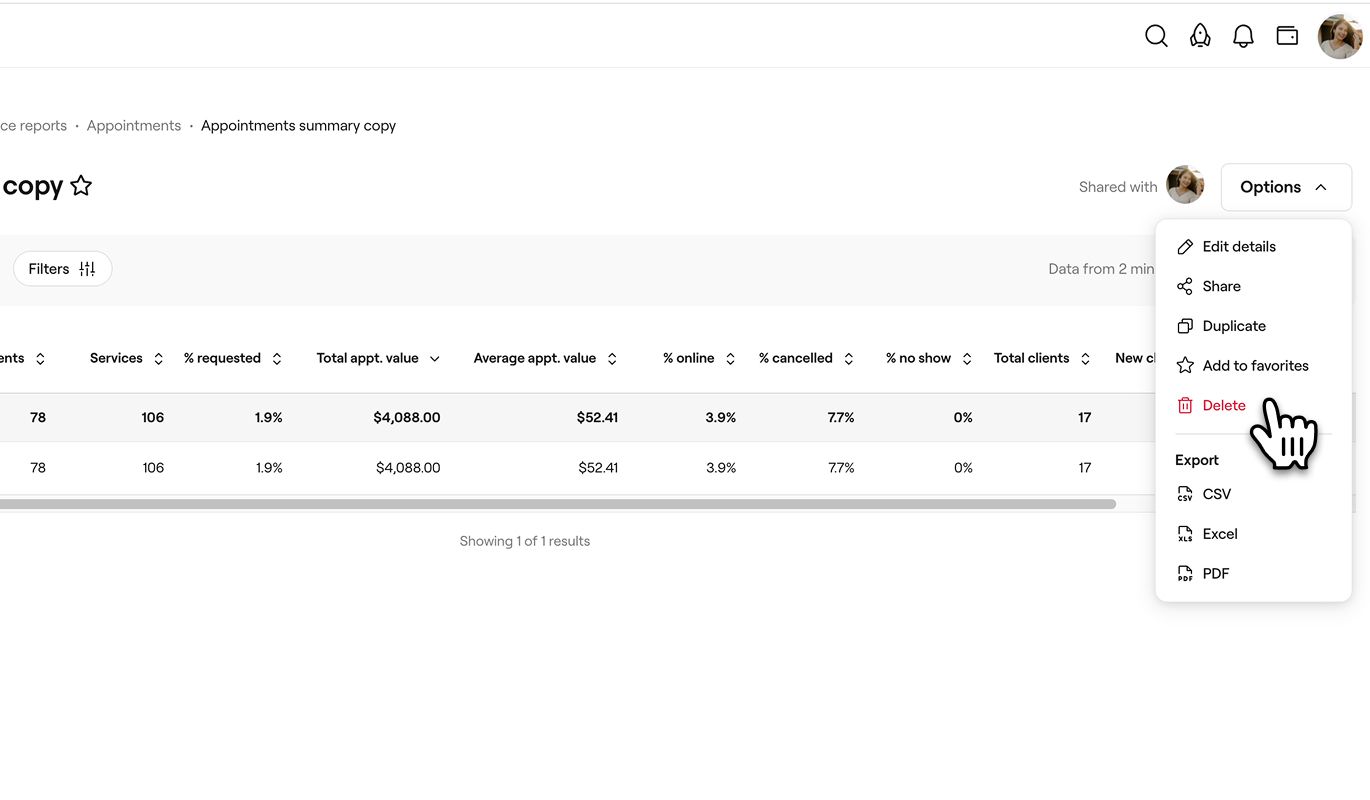1370x800 pixels.
Task: Click Add to favorites option
Action: [x=1254, y=366]
